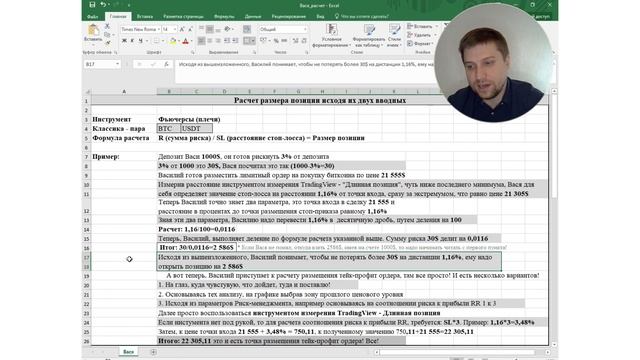Image resolution: width=640 pixels, height=360 pixels.
Task: Apply fill color with paint bucket icon
Action: (x=173, y=41)
